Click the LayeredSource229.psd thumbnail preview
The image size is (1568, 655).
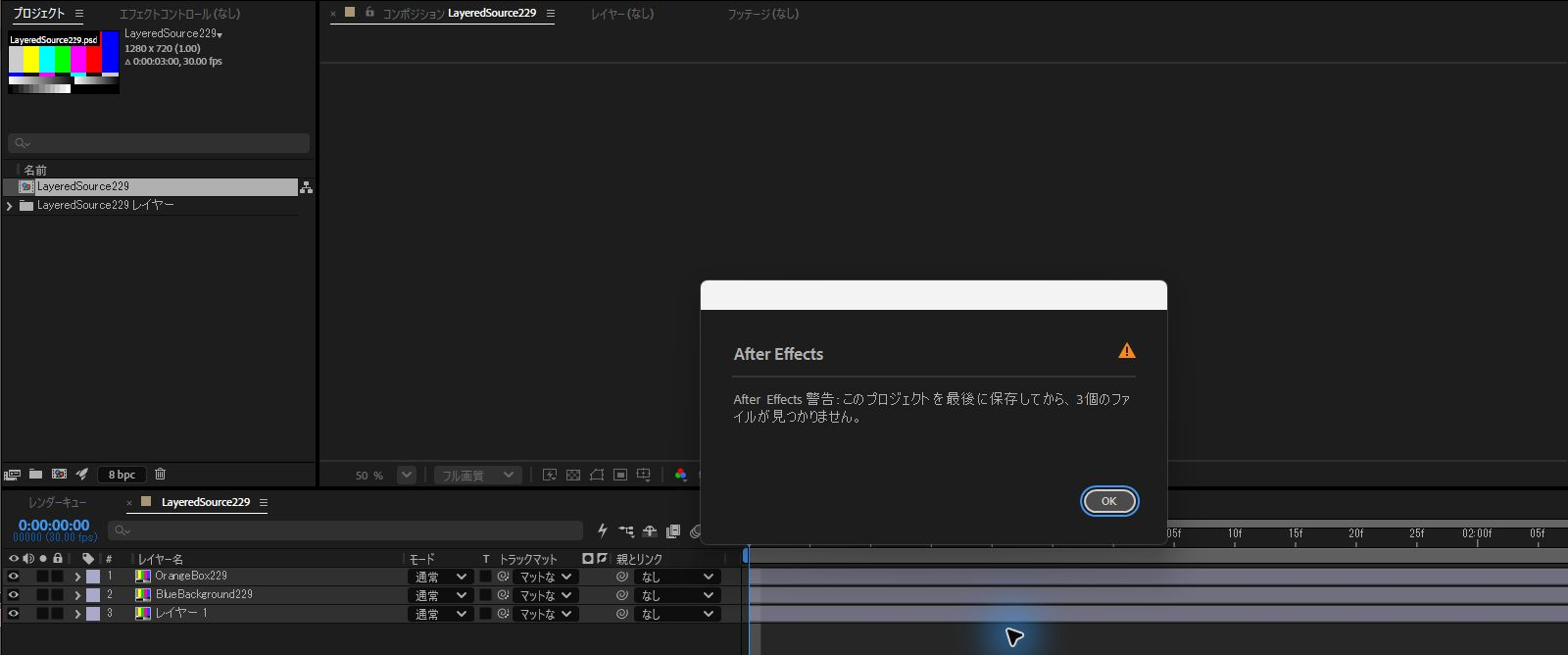click(64, 63)
